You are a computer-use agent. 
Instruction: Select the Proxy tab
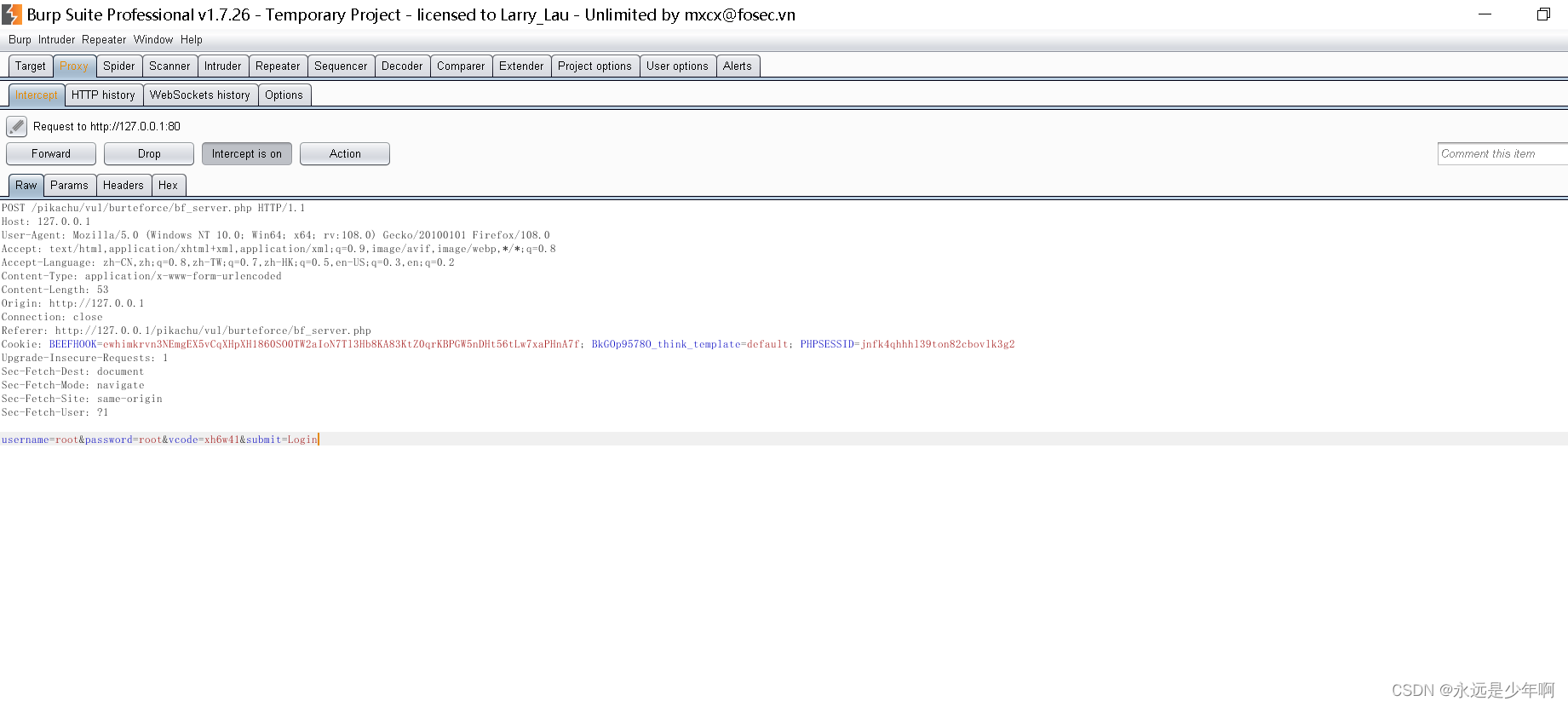[x=74, y=66]
